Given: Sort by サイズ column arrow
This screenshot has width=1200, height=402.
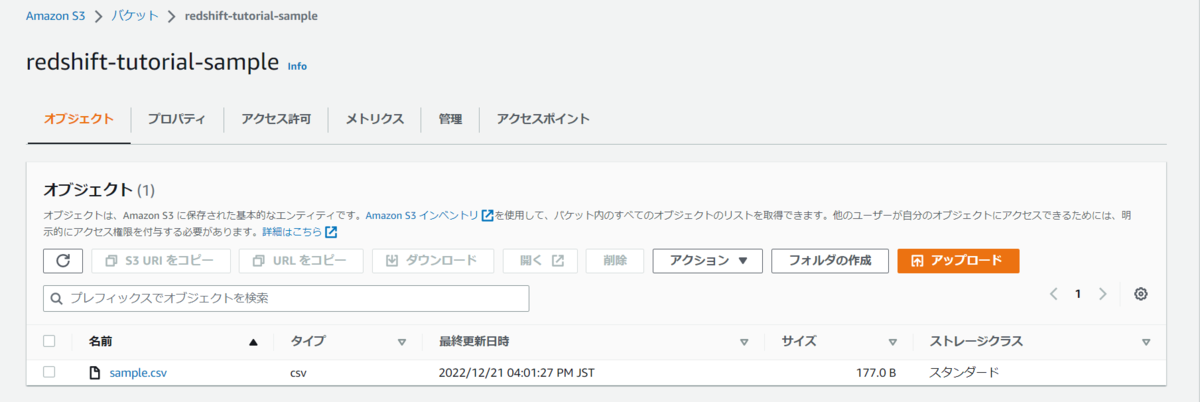Looking at the screenshot, I should pos(893,342).
